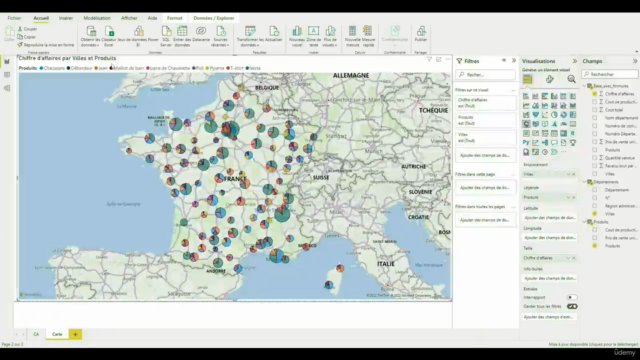This screenshot has height=360, width=640.
Task: Switch to Model view in left sidebar
Action: coord(7,88)
